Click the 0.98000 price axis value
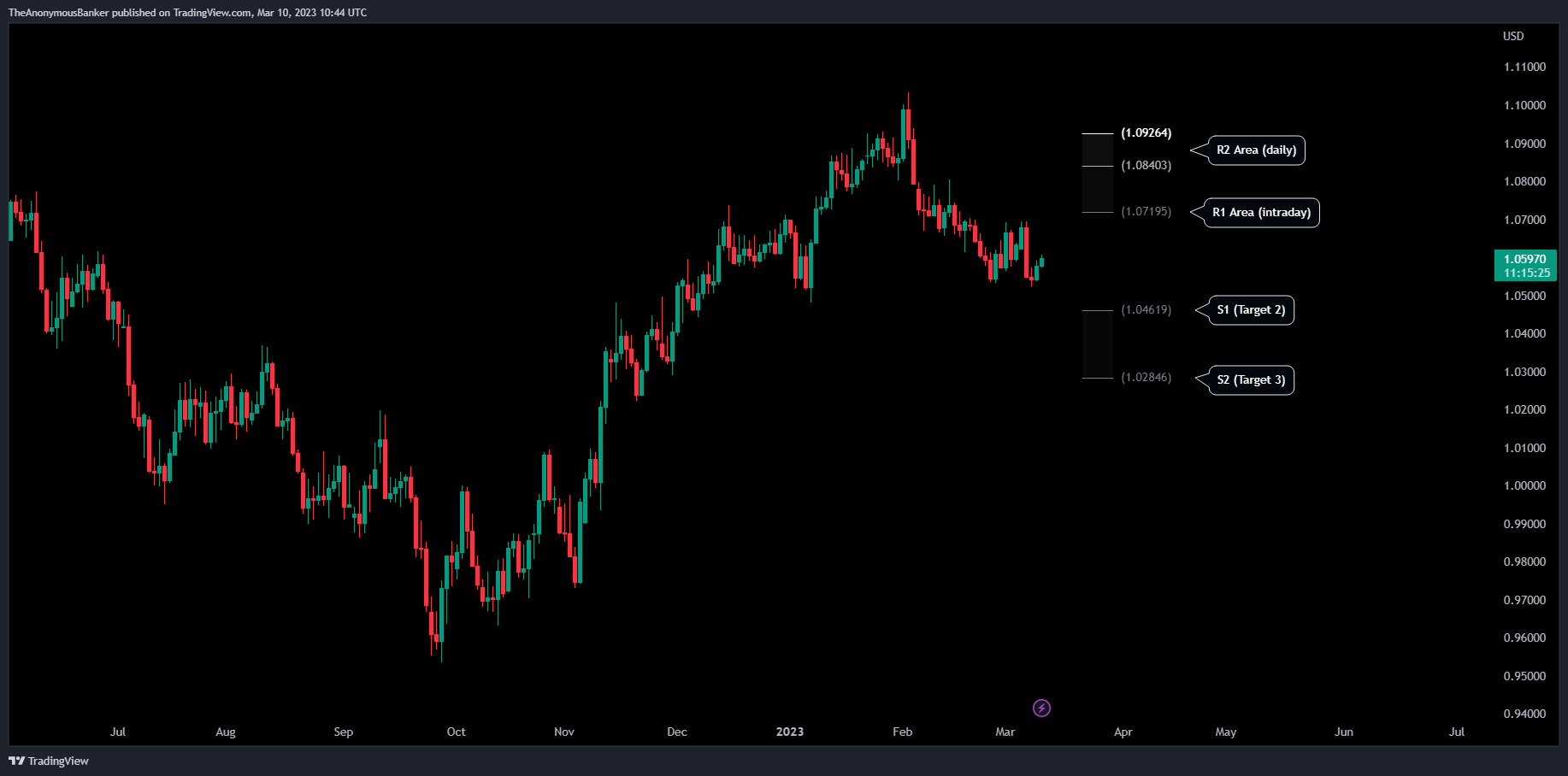 point(1525,561)
